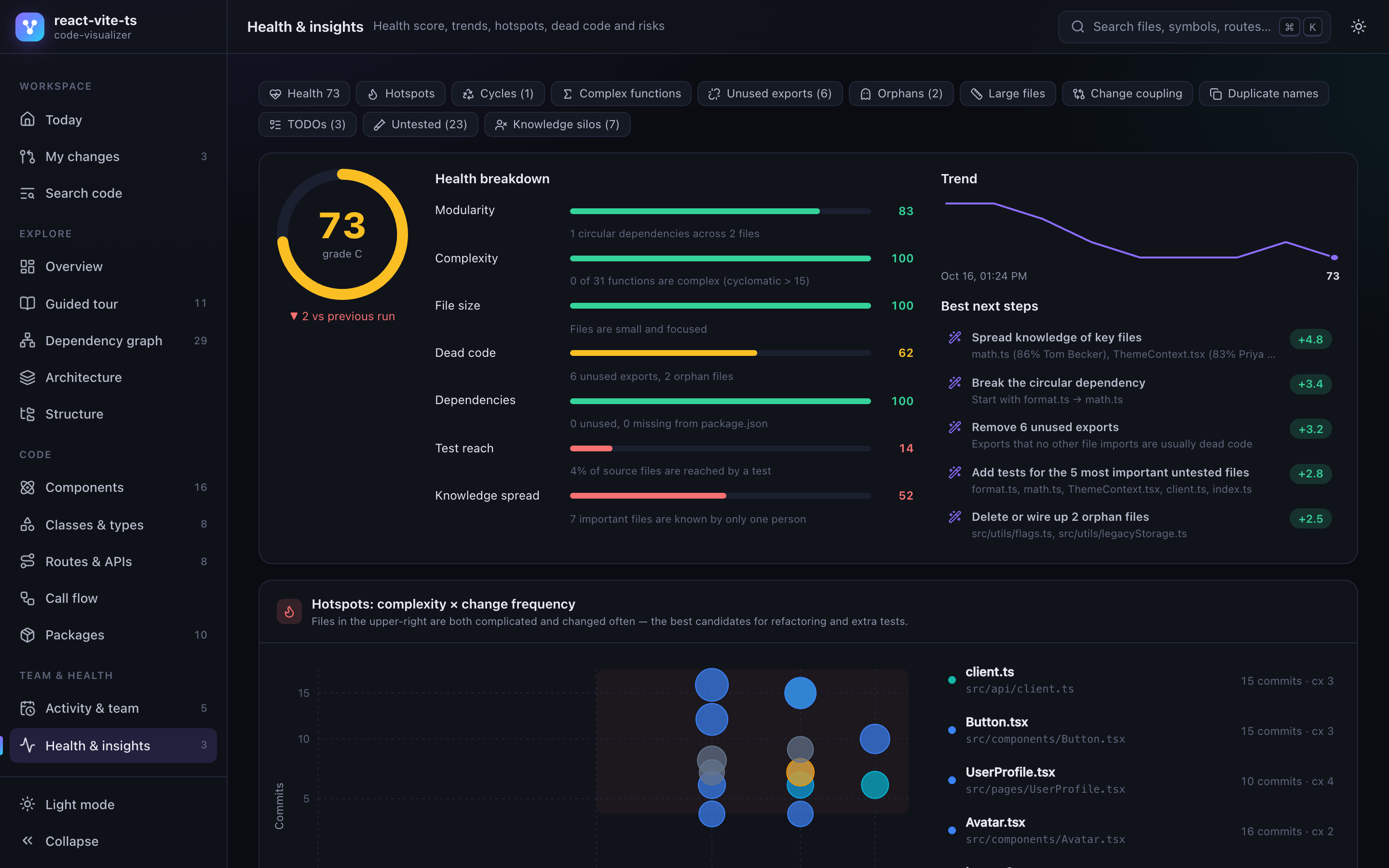Open the Duplicate names tab
Image resolution: width=1389 pixels, height=868 pixels.
1264,94
